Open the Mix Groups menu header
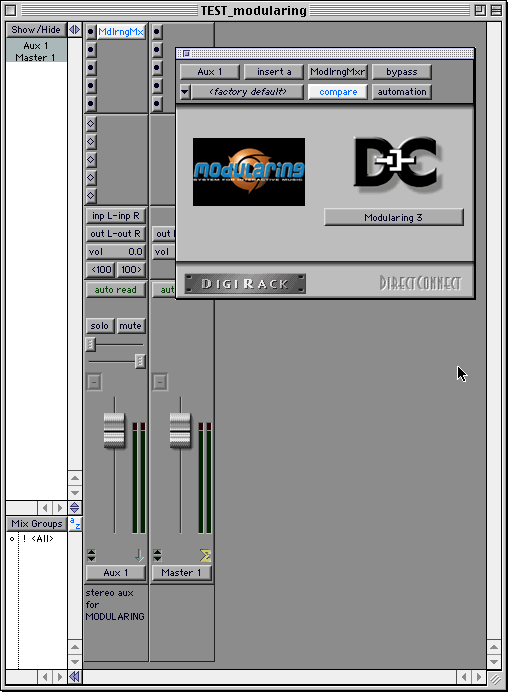Image resolution: width=508 pixels, height=692 pixels. click(x=37, y=523)
